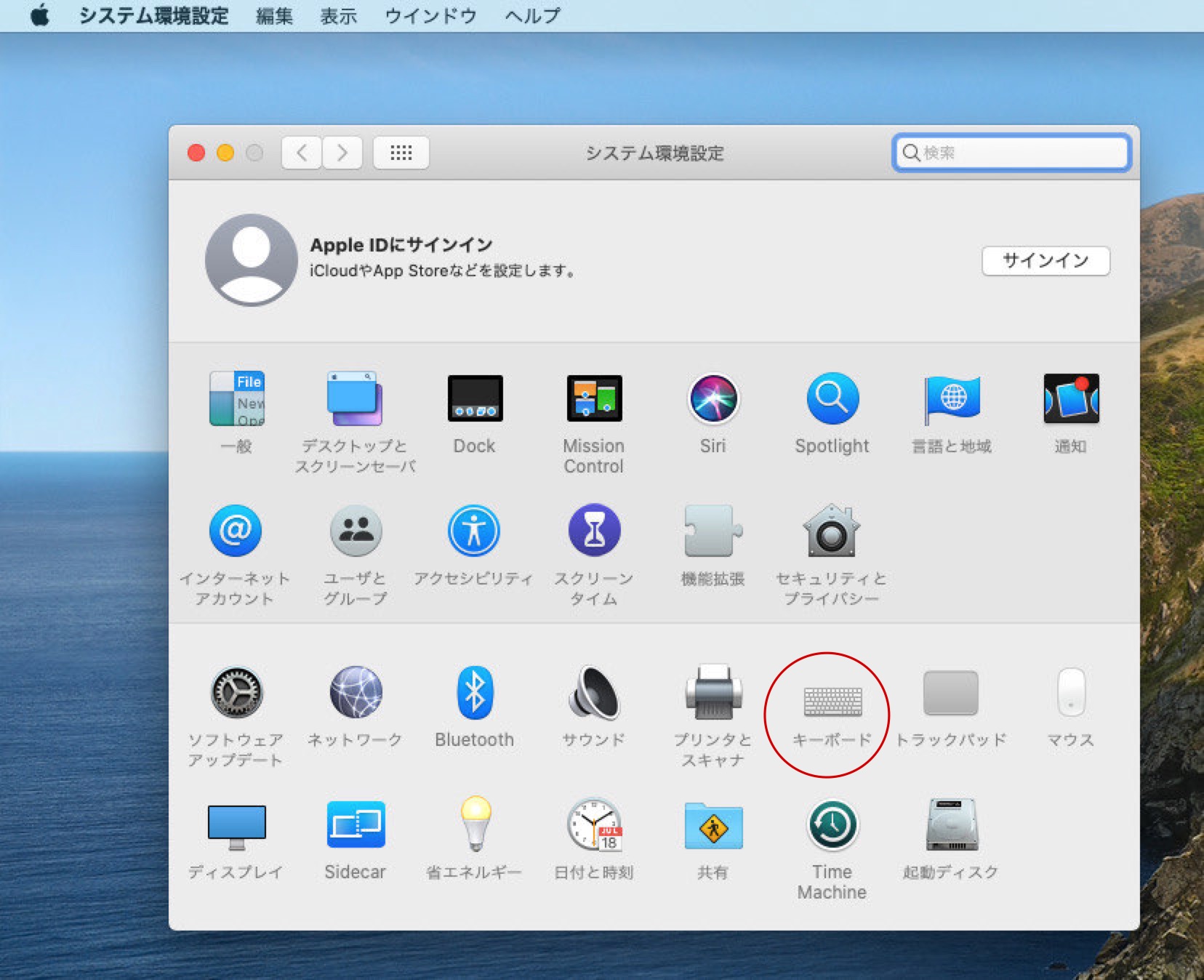Open the ウインドウ menu
Image resolution: width=1204 pixels, height=980 pixels.
click(x=430, y=15)
